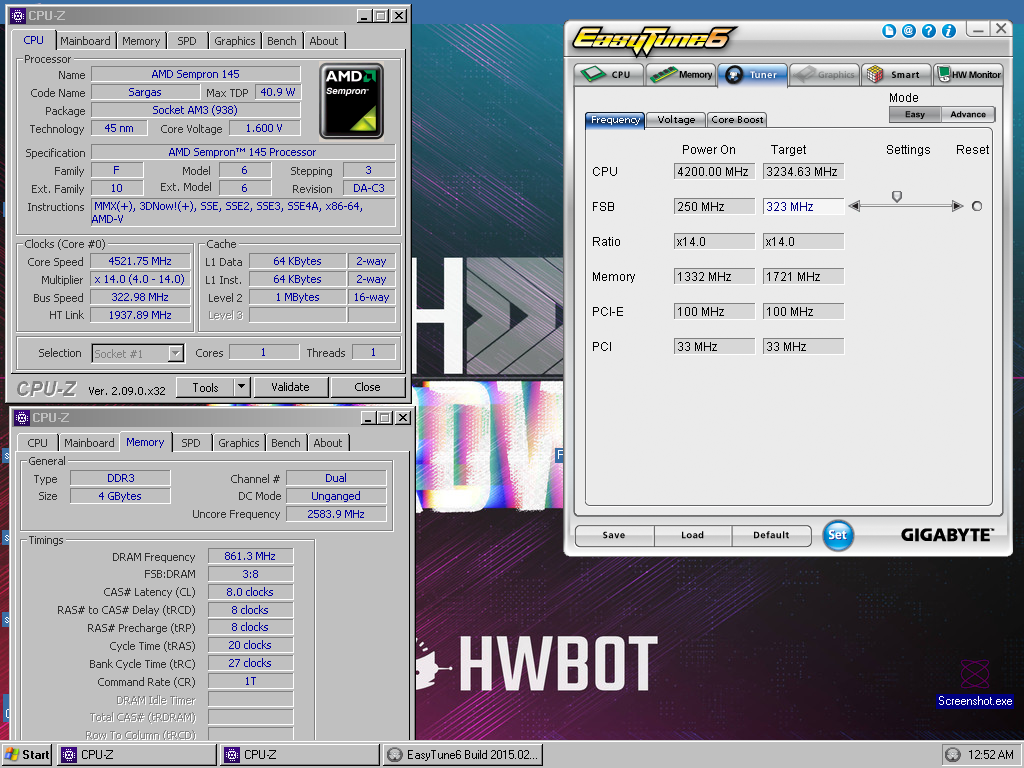Click the CPU-Z title icon in top window

(x=18, y=15)
